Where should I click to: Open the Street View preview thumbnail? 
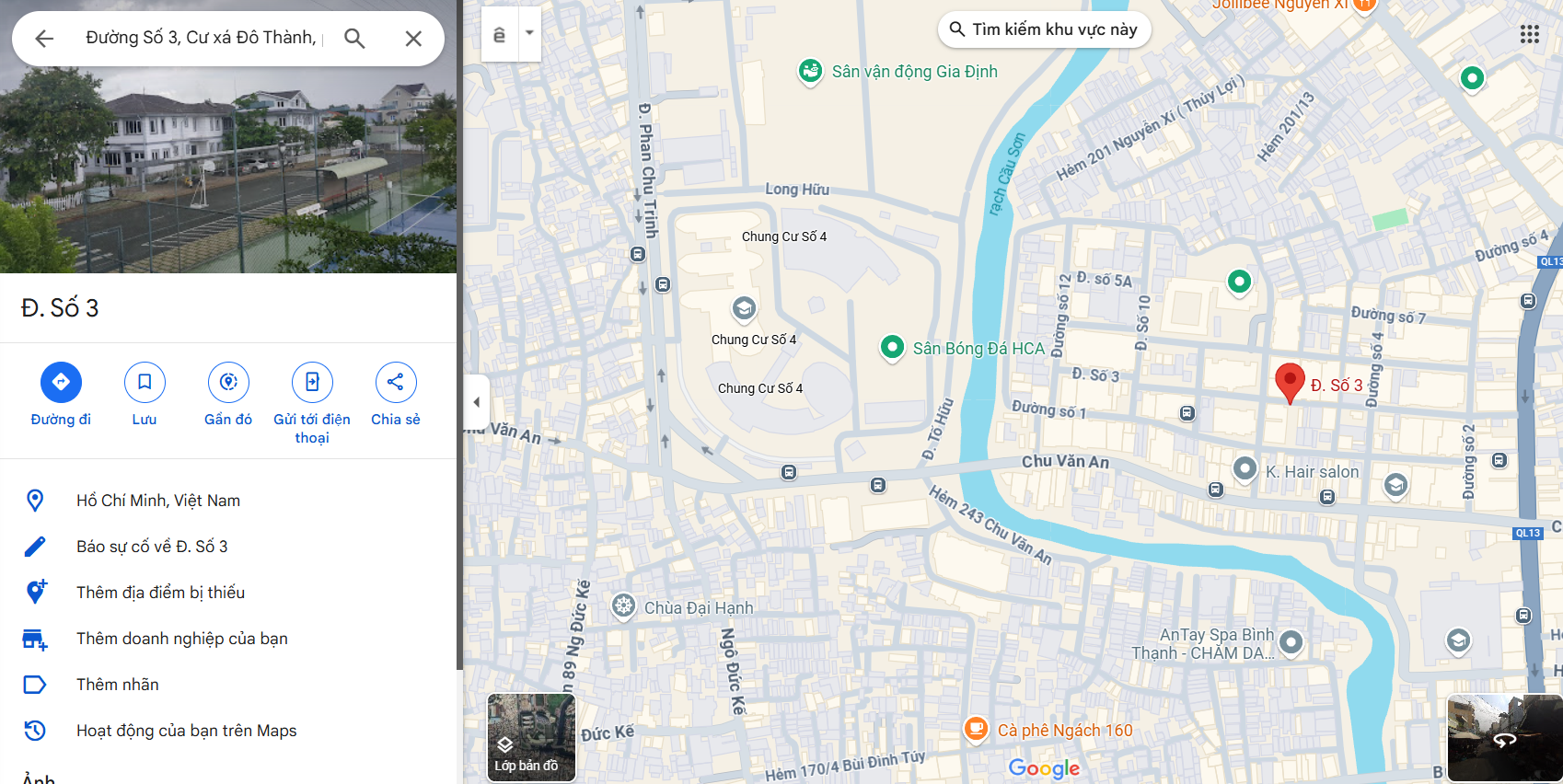[1504, 738]
